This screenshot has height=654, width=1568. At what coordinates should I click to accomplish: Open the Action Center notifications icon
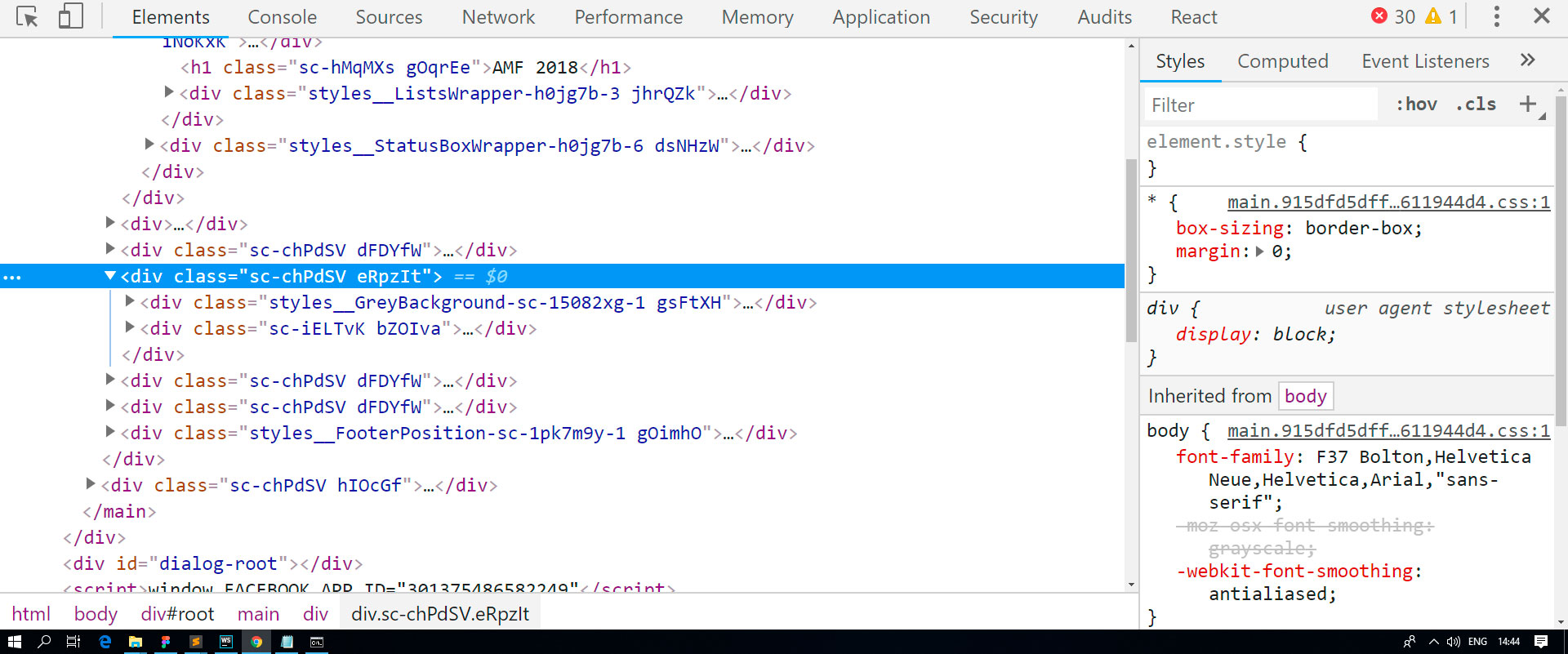[x=1541, y=642]
